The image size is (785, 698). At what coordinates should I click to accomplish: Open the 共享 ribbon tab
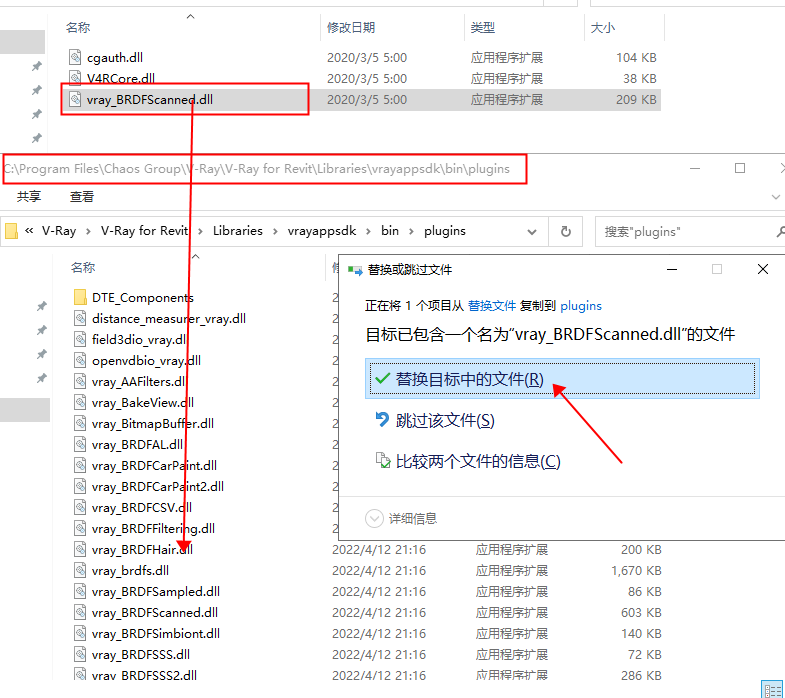click(x=29, y=197)
